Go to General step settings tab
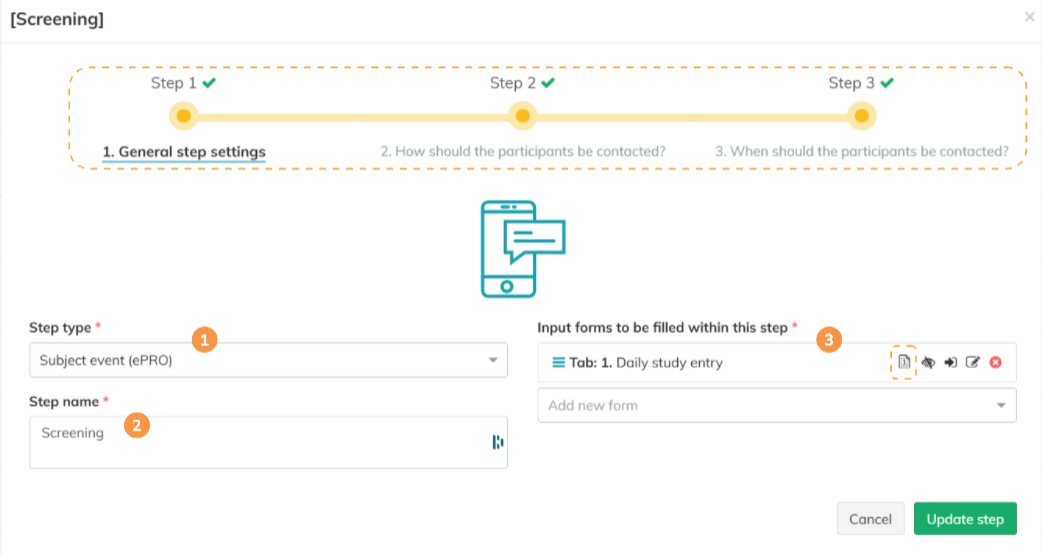The height and width of the screenshot is (555, 1042). pos(184,152)
